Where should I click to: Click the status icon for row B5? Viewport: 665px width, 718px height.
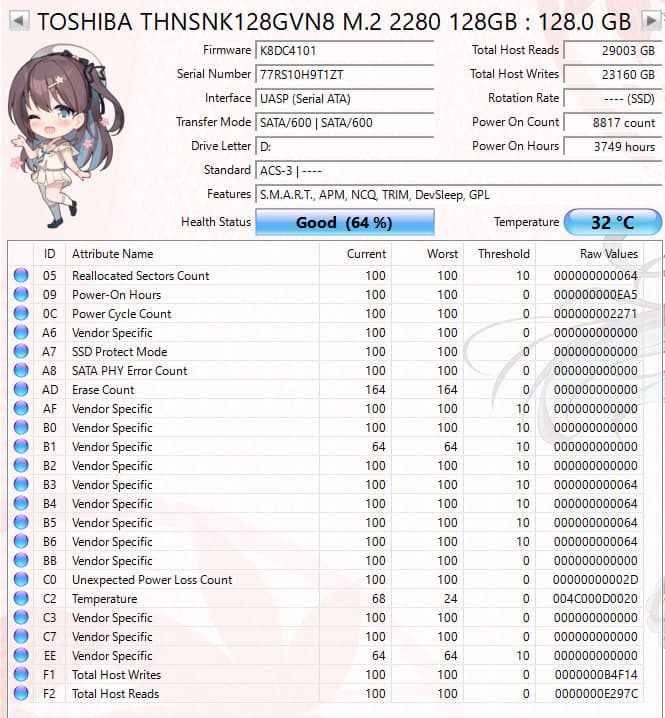pos(21,522)
